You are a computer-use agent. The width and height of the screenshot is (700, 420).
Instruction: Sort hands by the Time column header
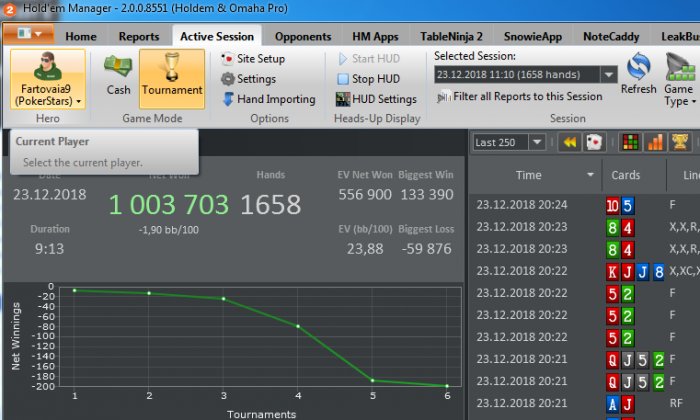click(529, 175)
